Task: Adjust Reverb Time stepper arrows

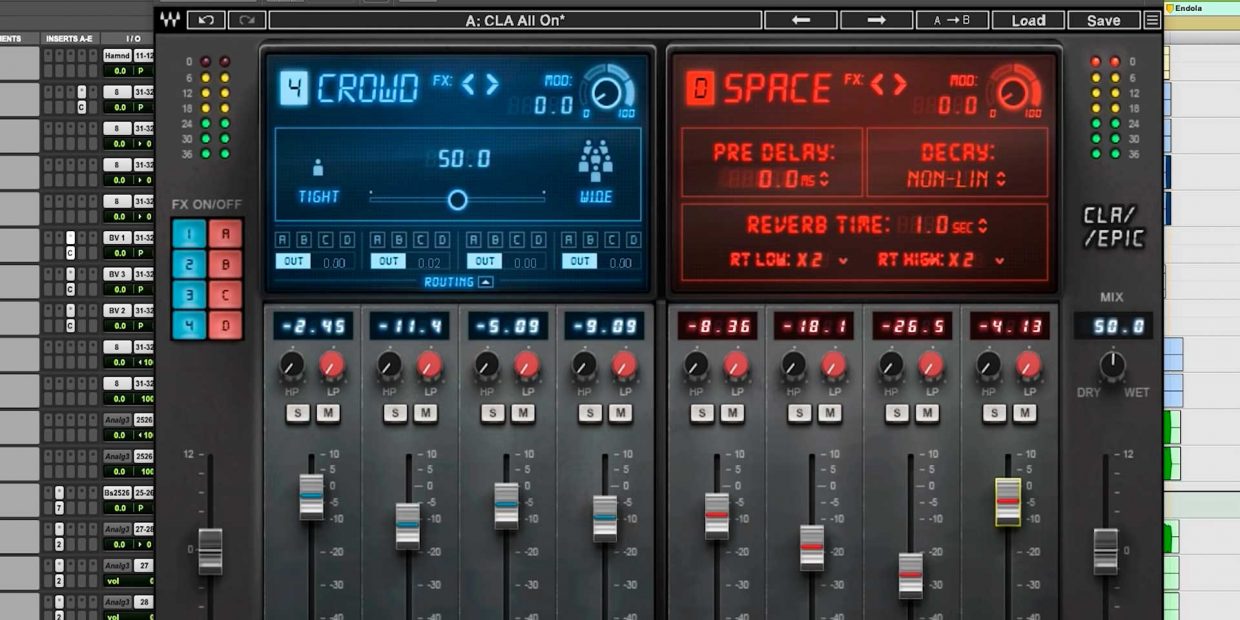Action: [x=983, y=227]
